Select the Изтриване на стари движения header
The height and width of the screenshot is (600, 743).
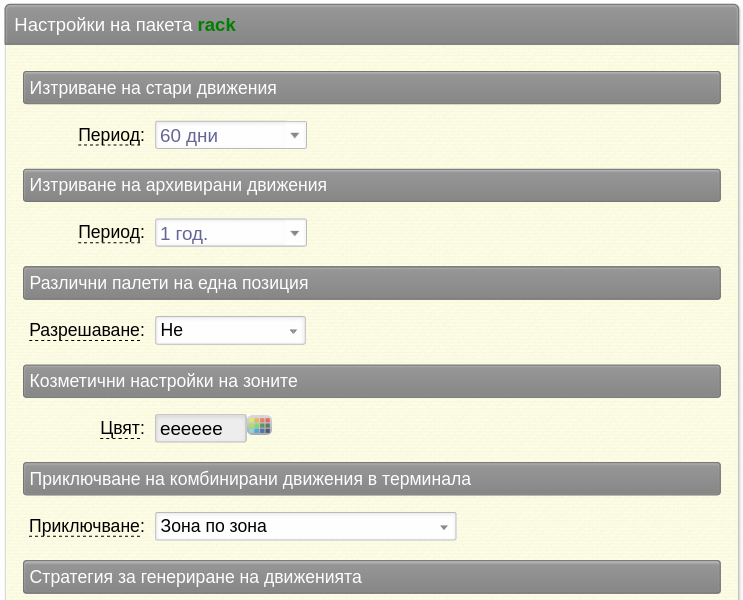372,88
